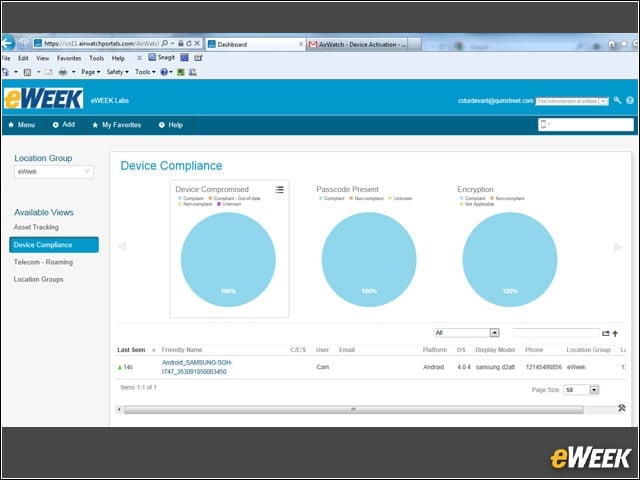Click the tools icon at bottom right of grid
640x480 pixels.
(x=622, y=407)
